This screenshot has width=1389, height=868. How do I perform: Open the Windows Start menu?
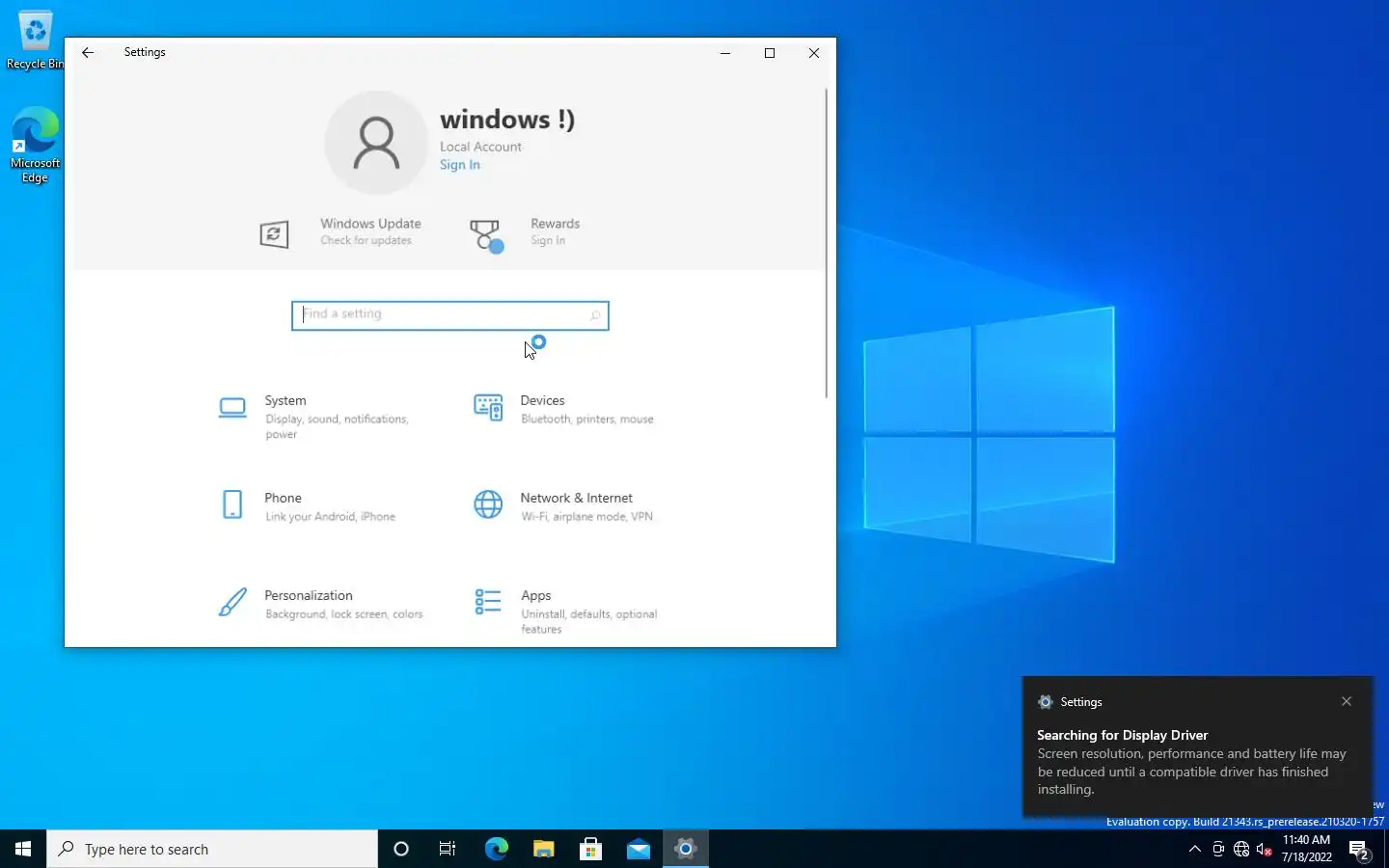[x=23, y=849]
